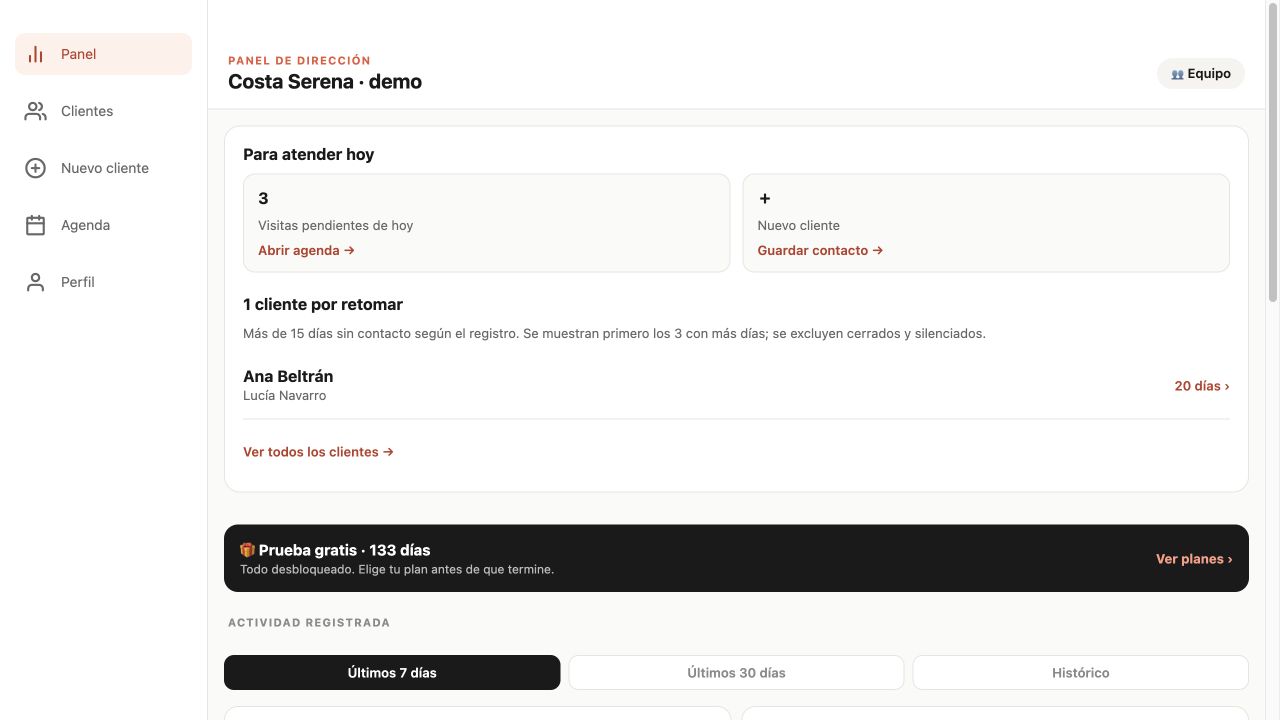This screenshot has width=1280, height=720.
Task: Click Ver planes in the trial banner
Action: [1194, 559]
